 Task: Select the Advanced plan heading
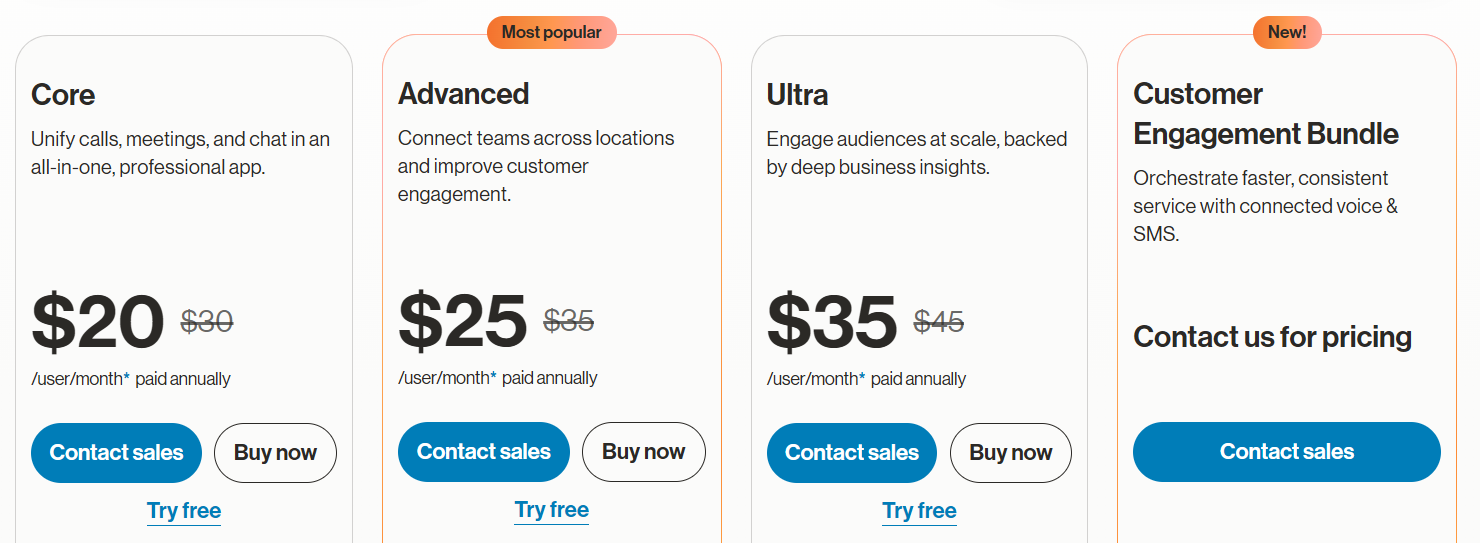tap(464, 94)
